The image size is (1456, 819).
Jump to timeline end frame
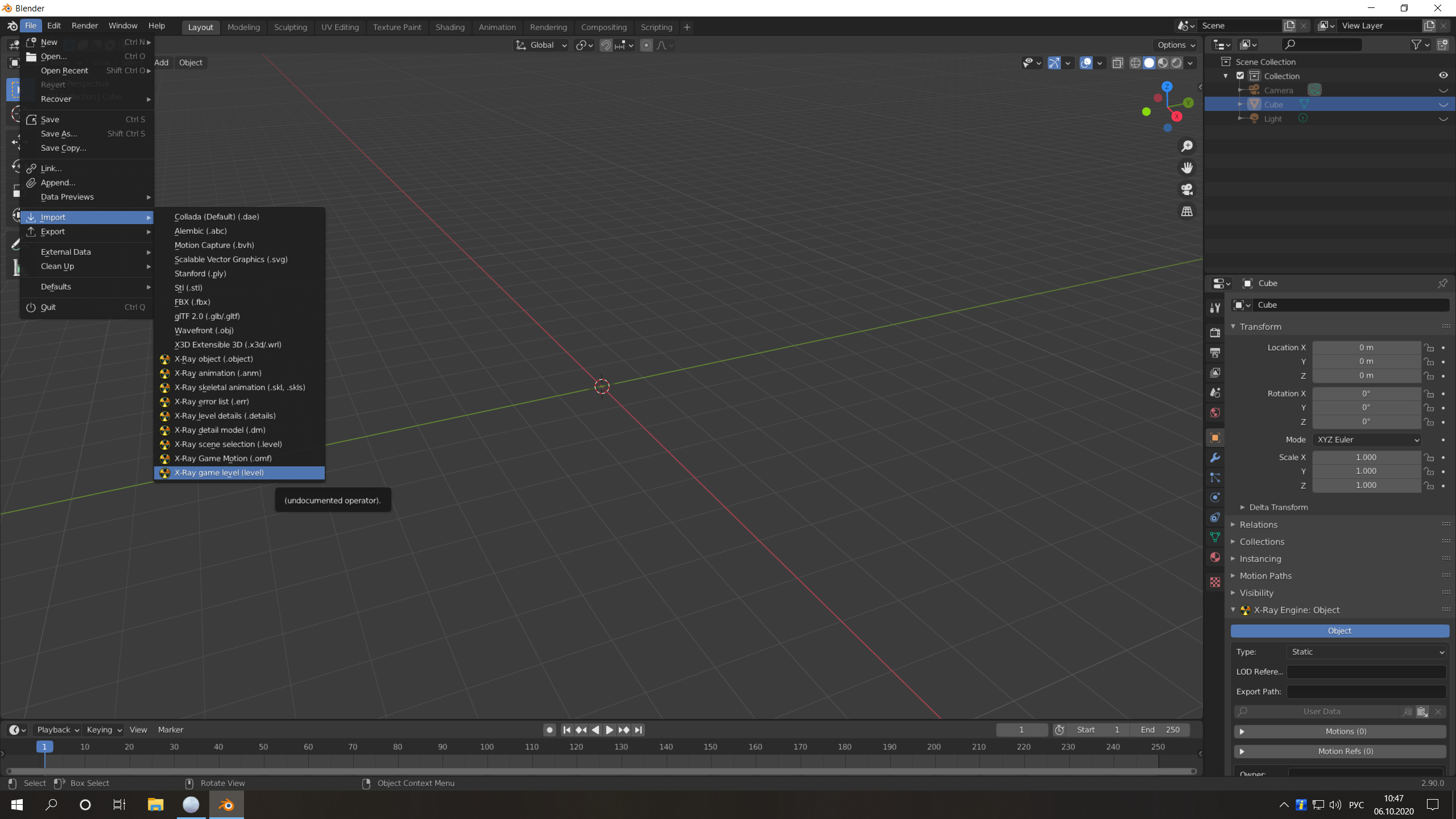(x=638, y=730)
